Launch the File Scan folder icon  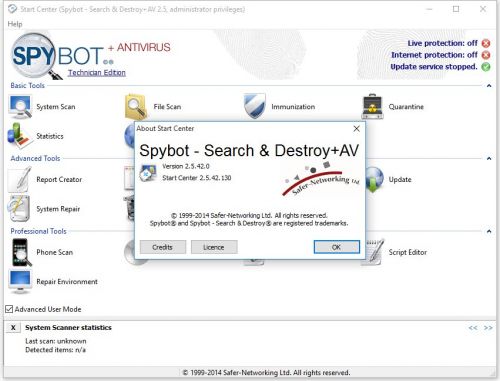coord(136,107)
